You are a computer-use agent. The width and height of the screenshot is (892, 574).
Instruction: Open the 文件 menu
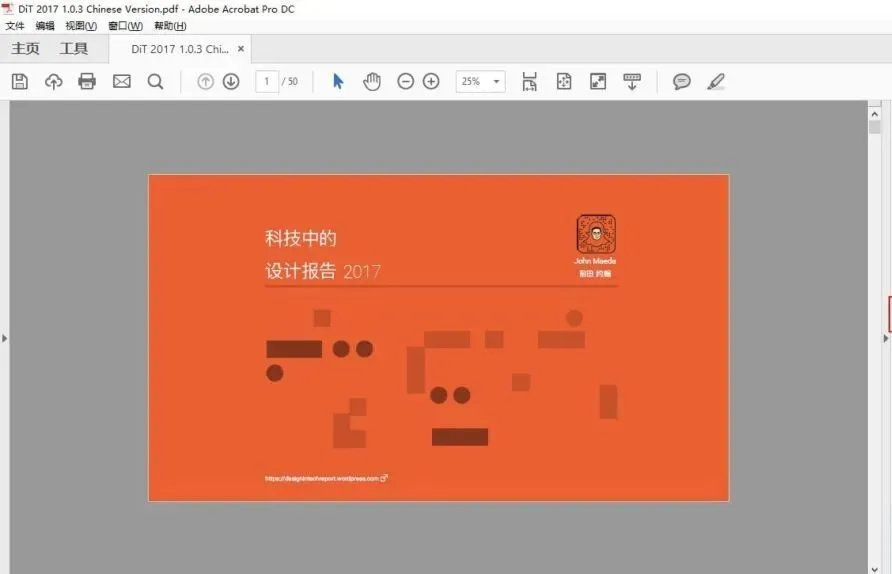[15, 26]
